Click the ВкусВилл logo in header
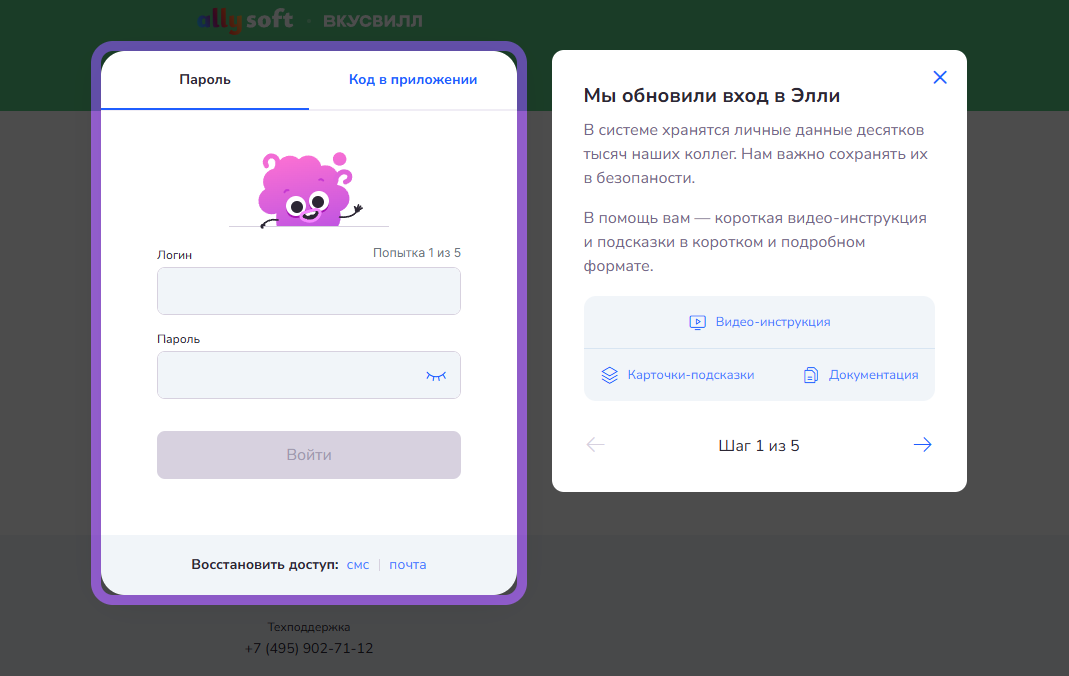Image resolution: width=1069 pixels, height=676 pixels. [x=372, y=20]
